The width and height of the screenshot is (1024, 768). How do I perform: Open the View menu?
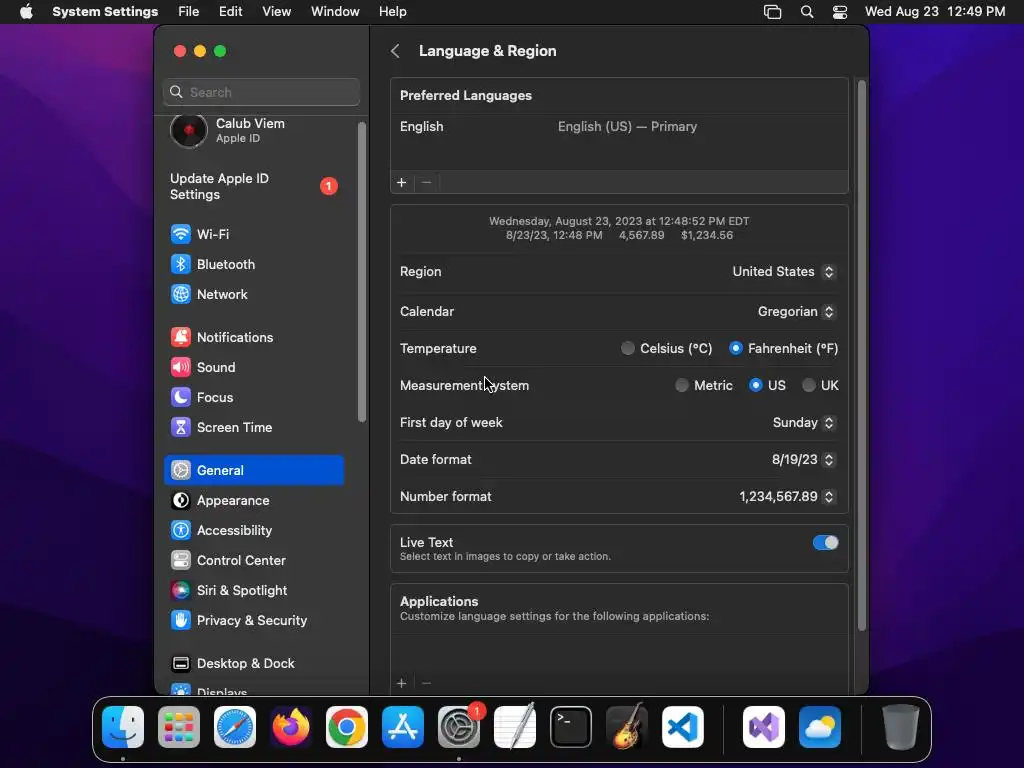277,12
